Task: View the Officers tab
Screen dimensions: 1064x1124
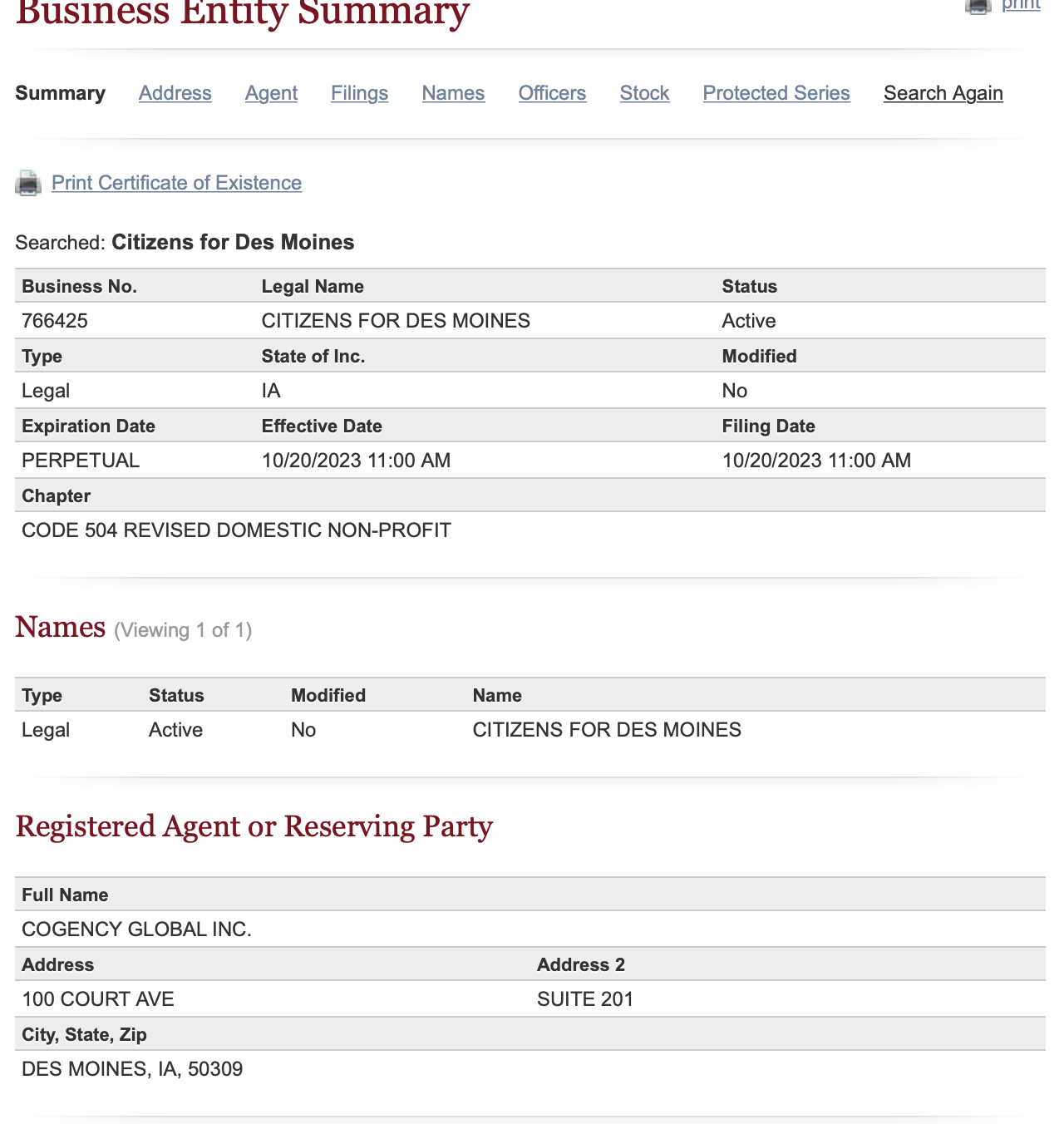Action: 552,93
